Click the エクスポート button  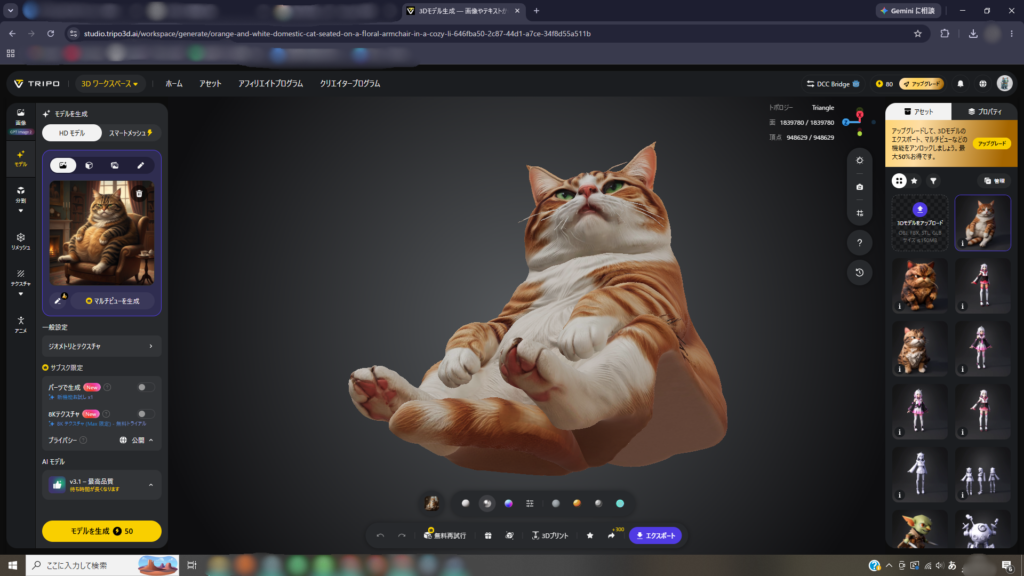point(656,536)
